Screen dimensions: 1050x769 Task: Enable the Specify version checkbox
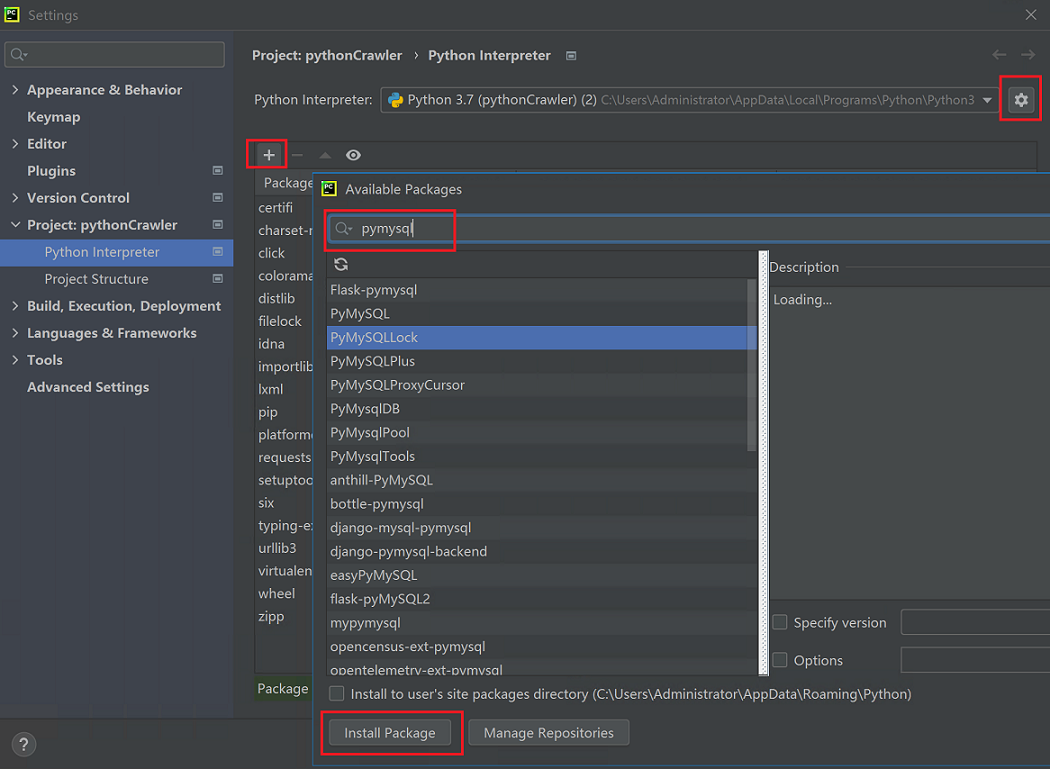[780, 622]
